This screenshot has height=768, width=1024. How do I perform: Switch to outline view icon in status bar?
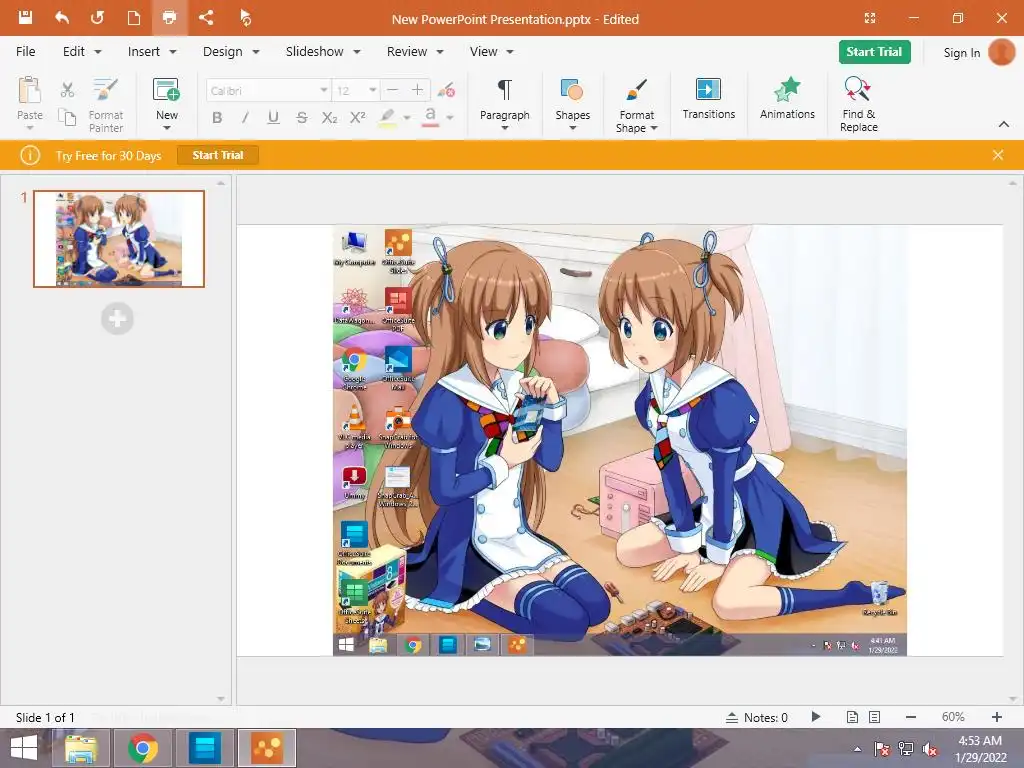click(874, 717)
